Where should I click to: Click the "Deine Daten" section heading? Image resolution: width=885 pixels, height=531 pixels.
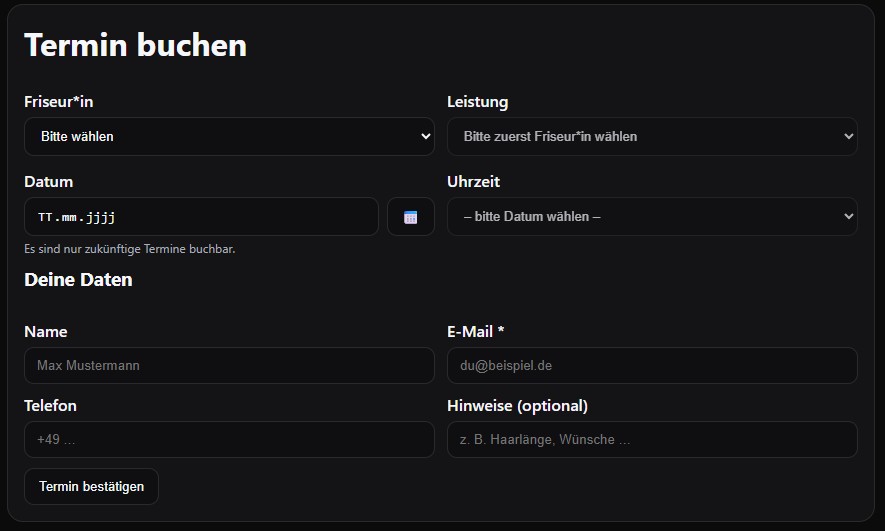tap(78, 280)
